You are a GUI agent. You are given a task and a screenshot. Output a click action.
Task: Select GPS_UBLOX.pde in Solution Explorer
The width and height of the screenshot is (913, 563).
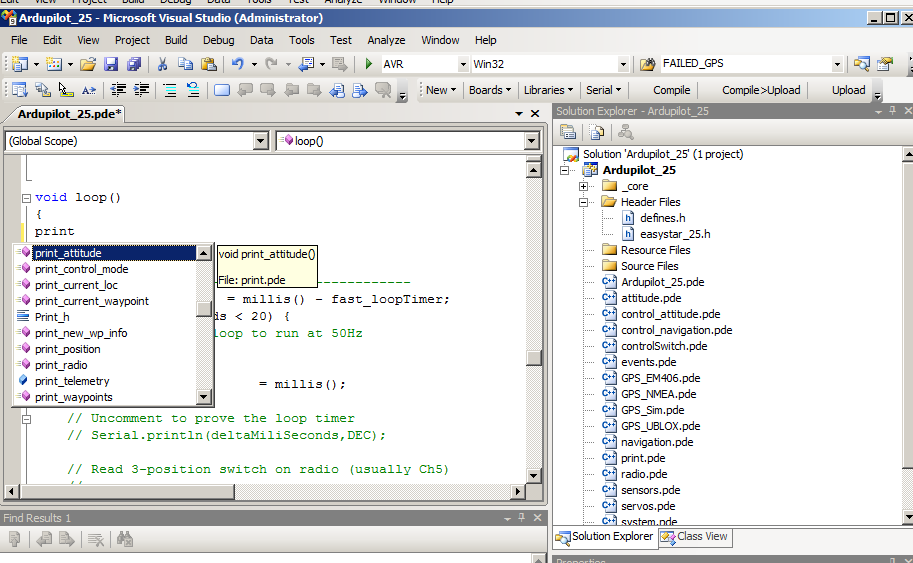(x=660, y=426)
